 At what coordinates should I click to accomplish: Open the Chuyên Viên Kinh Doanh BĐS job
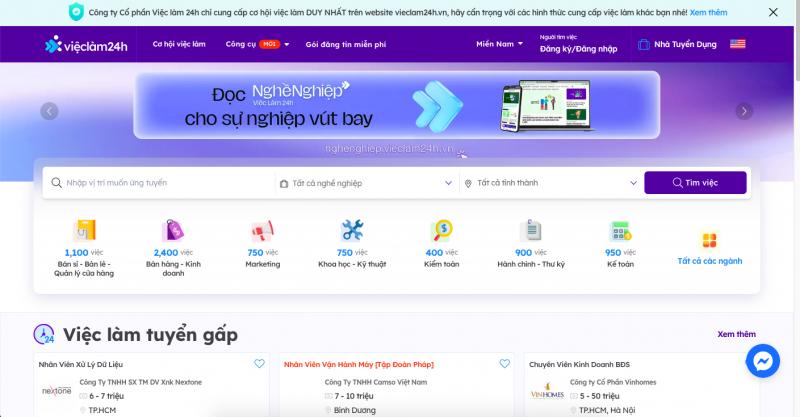pyautogui.click(x=579, y=364)
